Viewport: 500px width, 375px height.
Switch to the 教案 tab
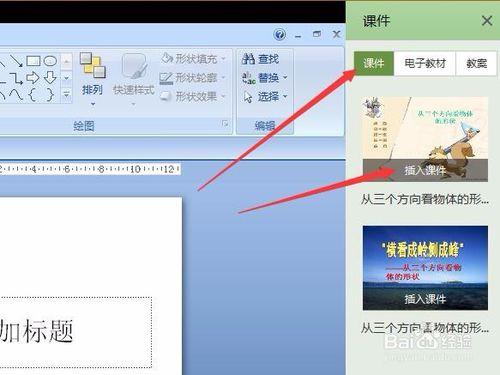click(477, 63)
